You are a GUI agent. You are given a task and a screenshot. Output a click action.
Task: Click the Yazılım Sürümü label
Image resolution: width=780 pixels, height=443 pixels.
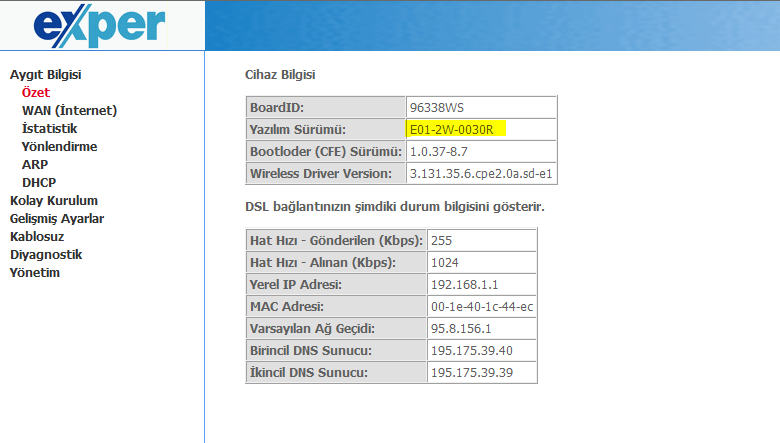point(298,130)
